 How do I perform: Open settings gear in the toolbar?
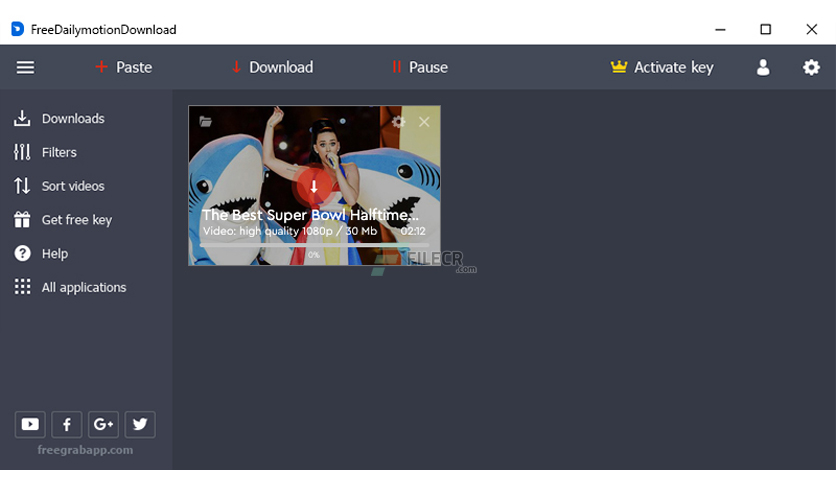pyautogui.click(x=811, y=67)
